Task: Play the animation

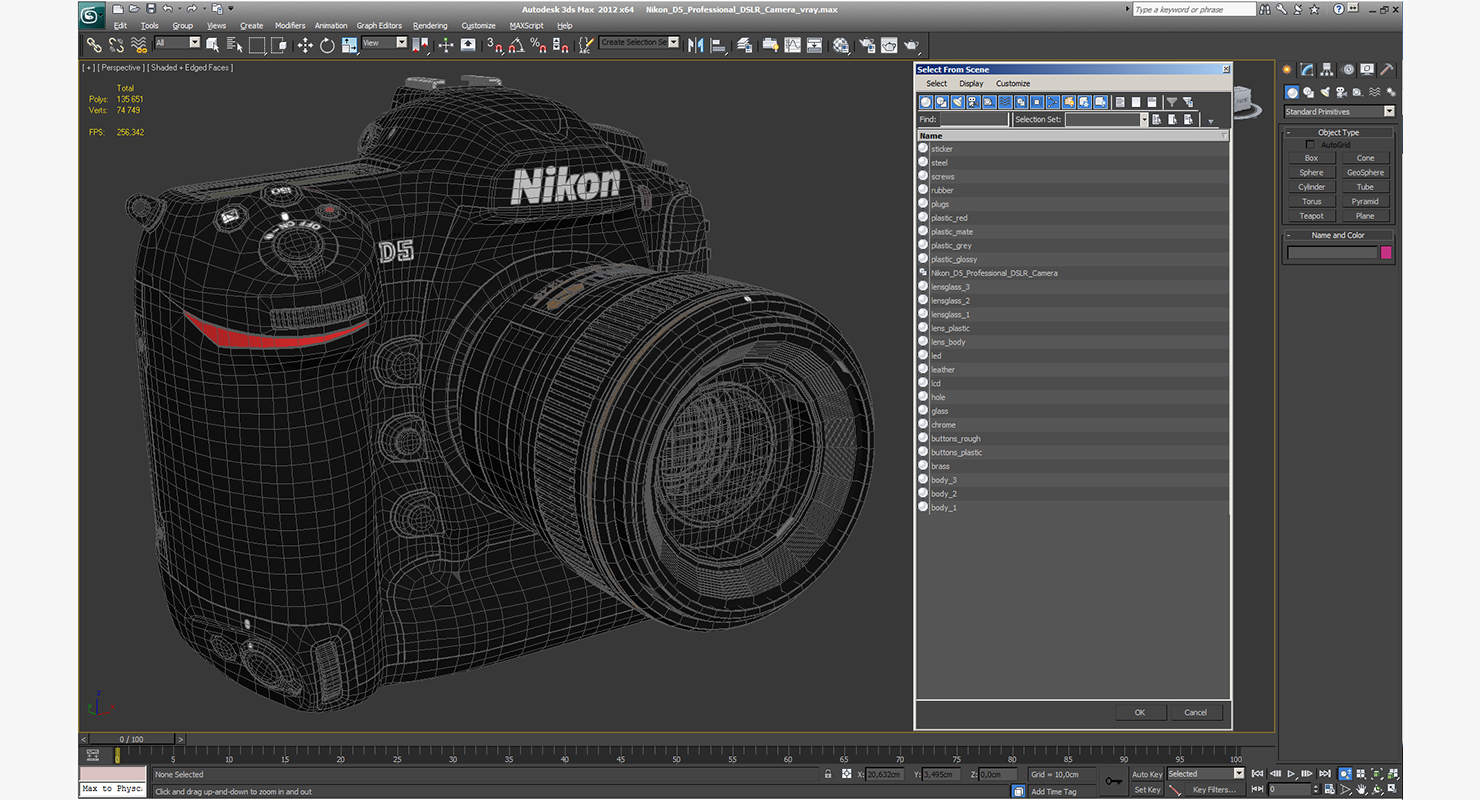Action: point(1291,774)
